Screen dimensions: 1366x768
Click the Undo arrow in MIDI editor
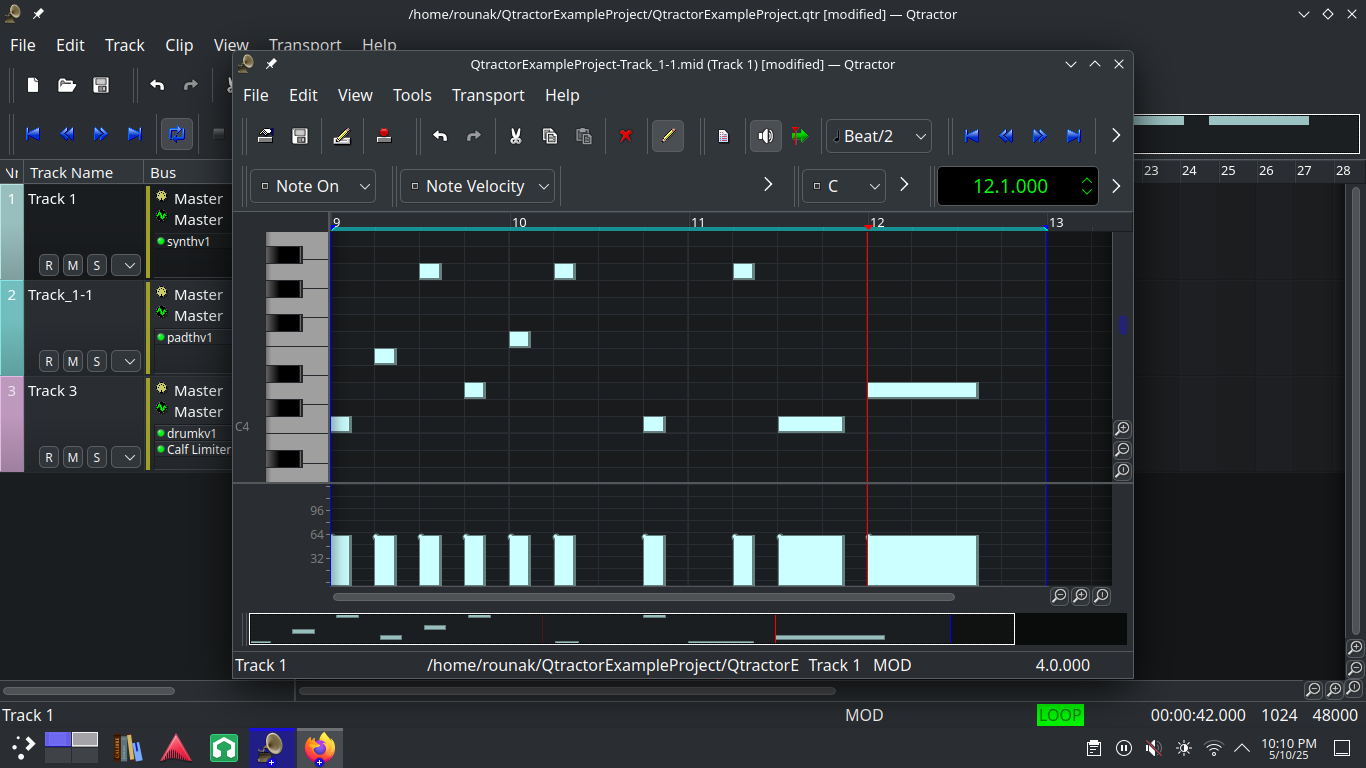[x=440, y=136]
